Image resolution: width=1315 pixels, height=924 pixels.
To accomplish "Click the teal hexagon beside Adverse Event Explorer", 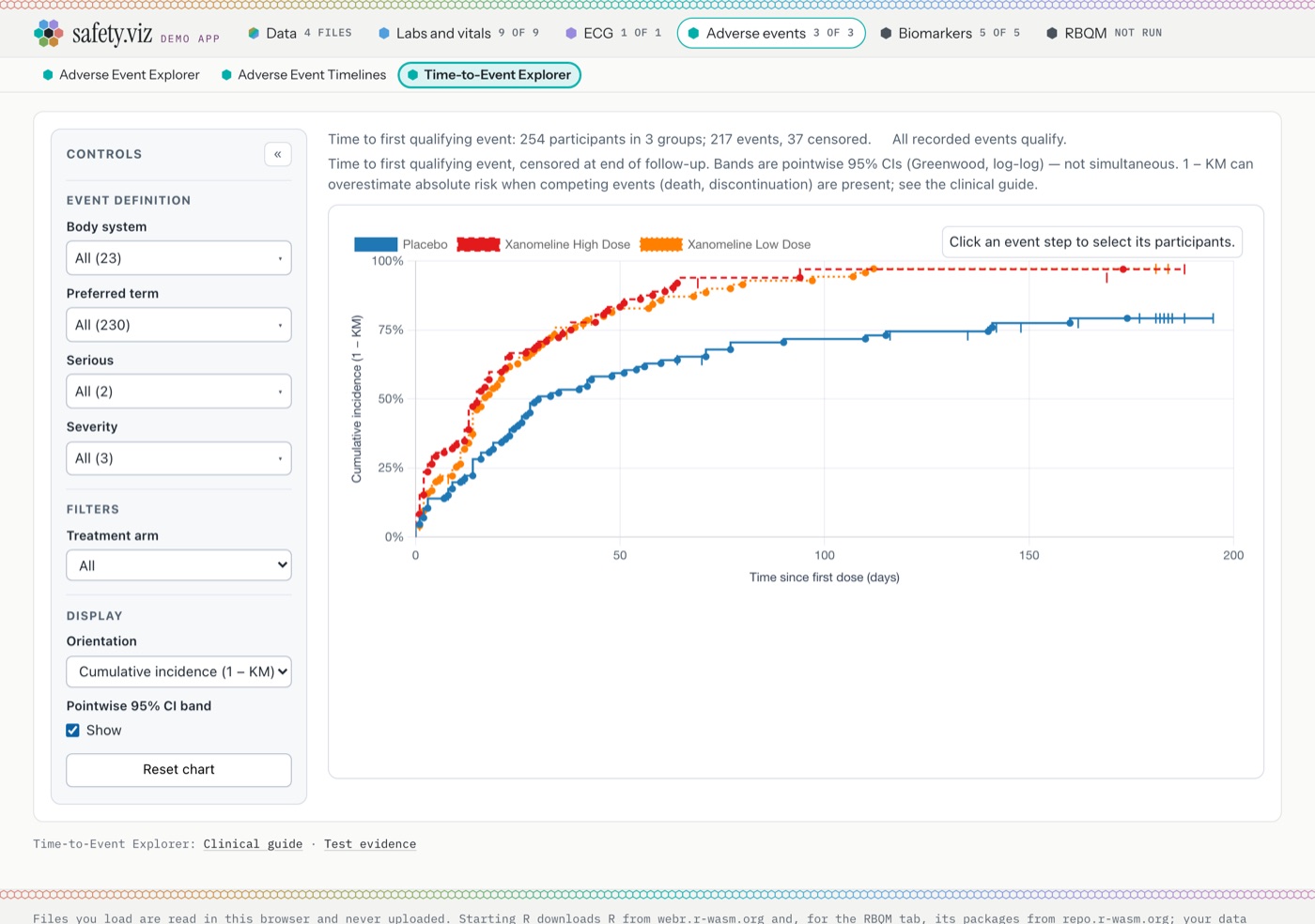I will pyautogui.click(x=48, y=75).
